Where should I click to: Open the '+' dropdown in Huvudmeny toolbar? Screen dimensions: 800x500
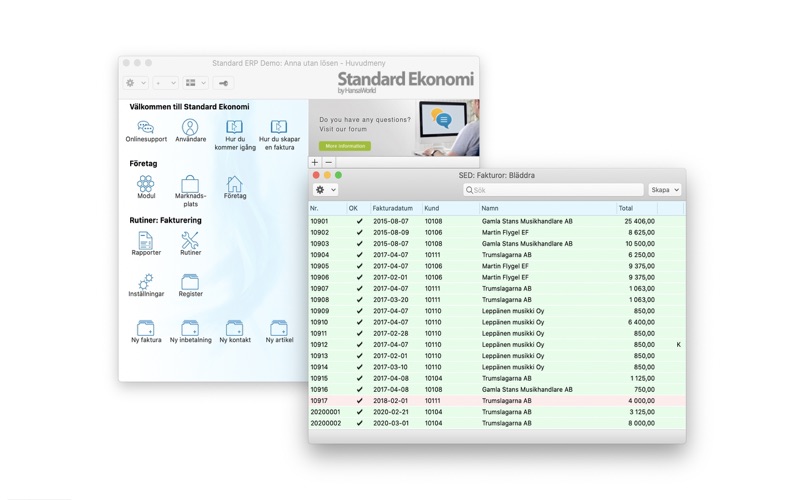(x=165, y=83)
